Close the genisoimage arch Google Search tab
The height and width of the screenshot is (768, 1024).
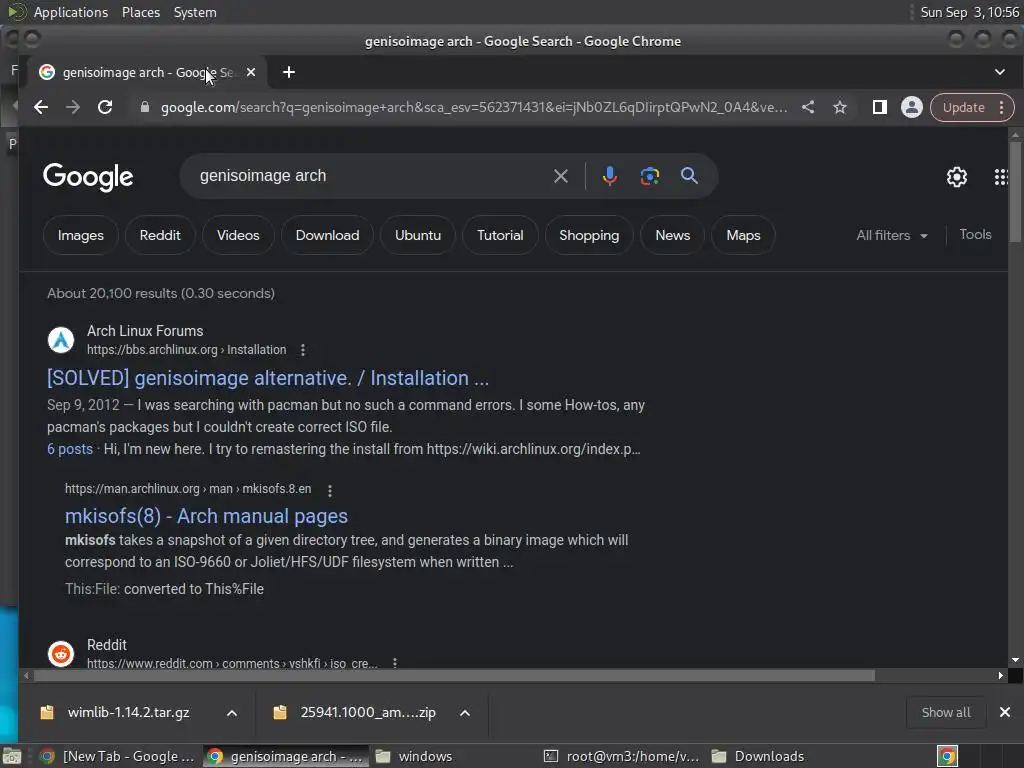[251, 72]
